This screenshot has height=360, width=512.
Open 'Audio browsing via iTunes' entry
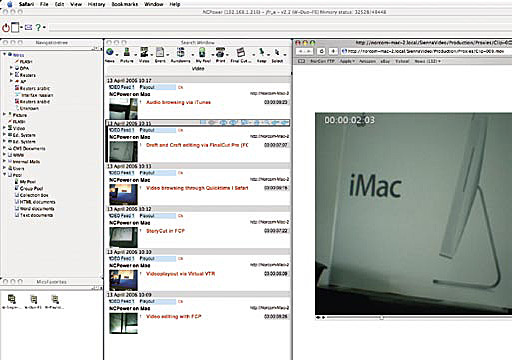(178, 102)
